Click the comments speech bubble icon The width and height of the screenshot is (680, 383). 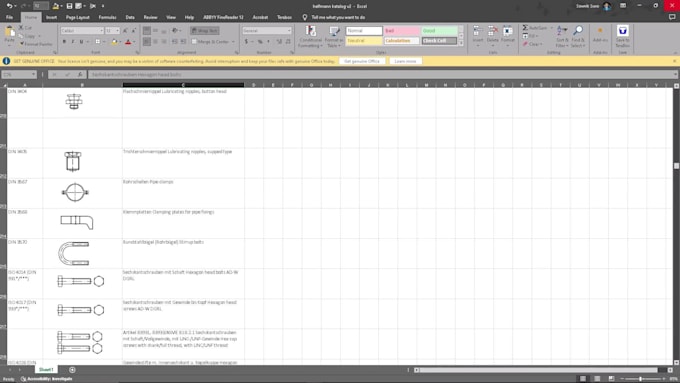coord(672,17)
